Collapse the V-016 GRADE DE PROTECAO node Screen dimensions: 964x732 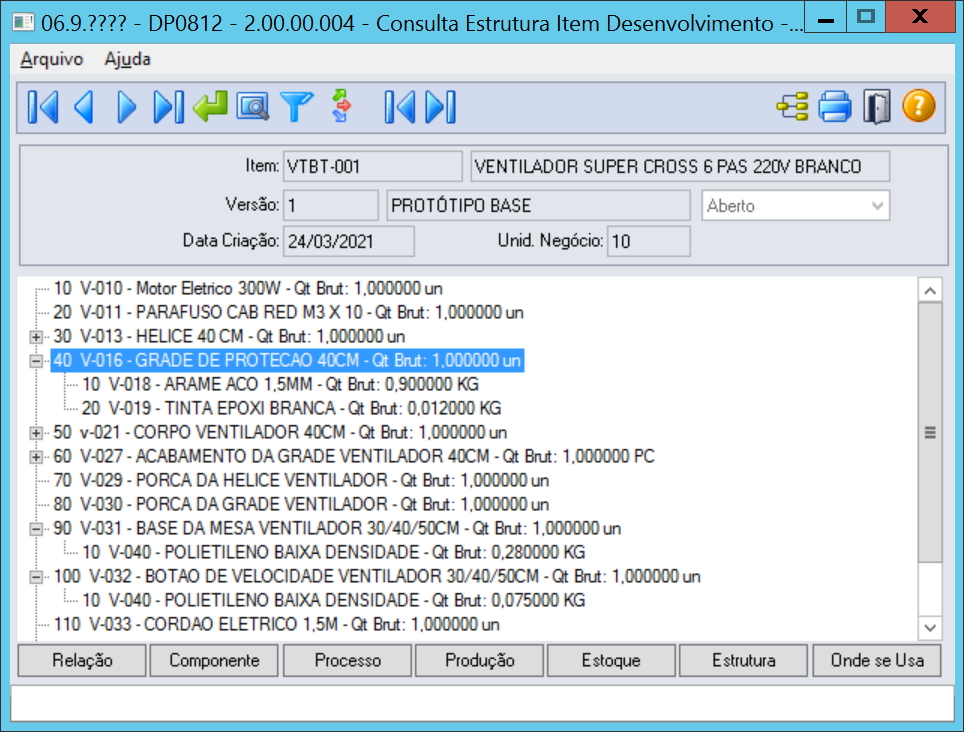pos(37,361)
